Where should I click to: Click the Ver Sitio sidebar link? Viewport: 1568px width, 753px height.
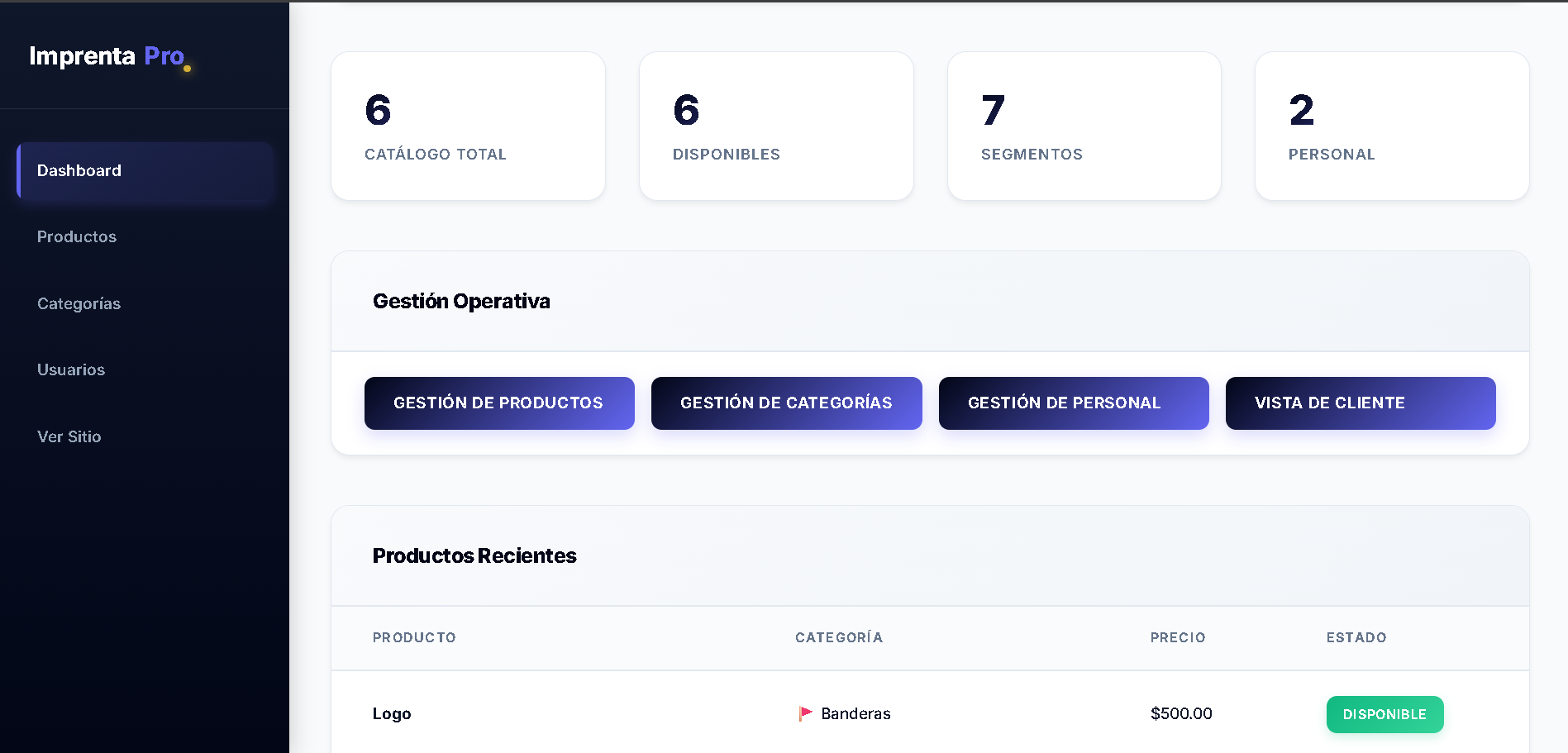point(69,436)
